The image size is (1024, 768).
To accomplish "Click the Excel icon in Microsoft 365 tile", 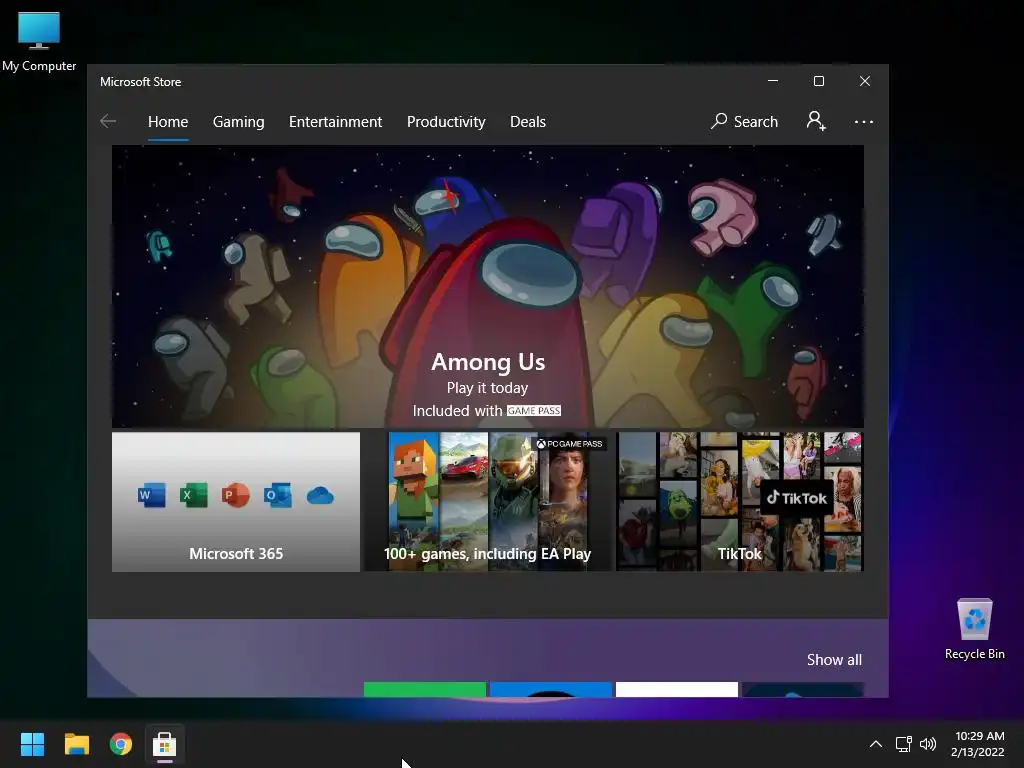I will tap(193, 495).
